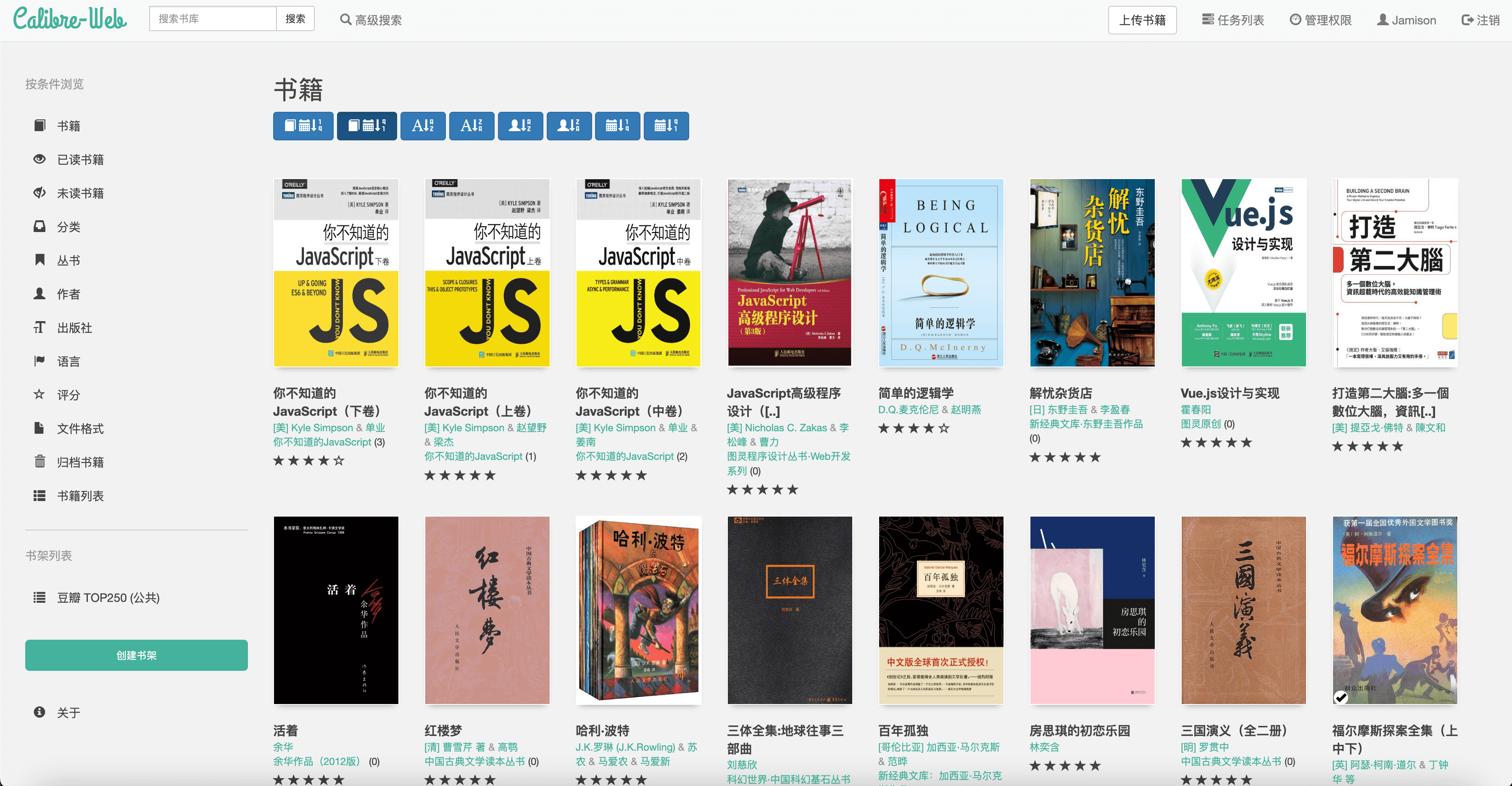Focus the 搜索书库 search field

coord(213,19)
